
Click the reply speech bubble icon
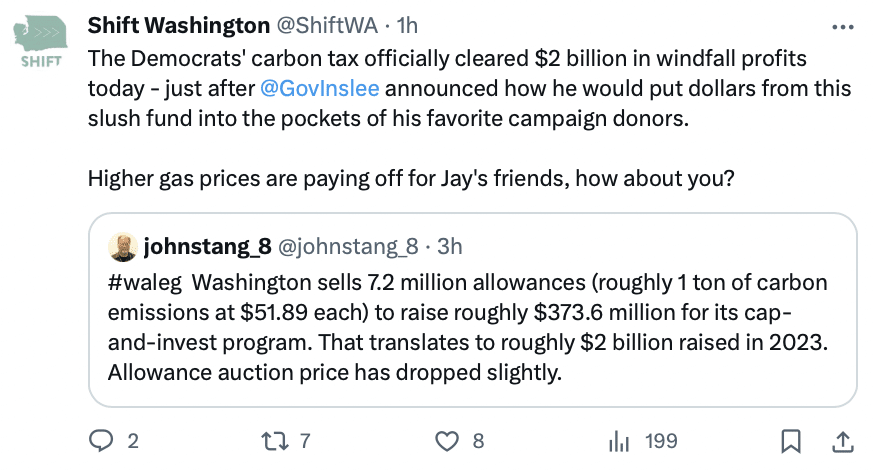pyautogui.click(x=101, y=440)
